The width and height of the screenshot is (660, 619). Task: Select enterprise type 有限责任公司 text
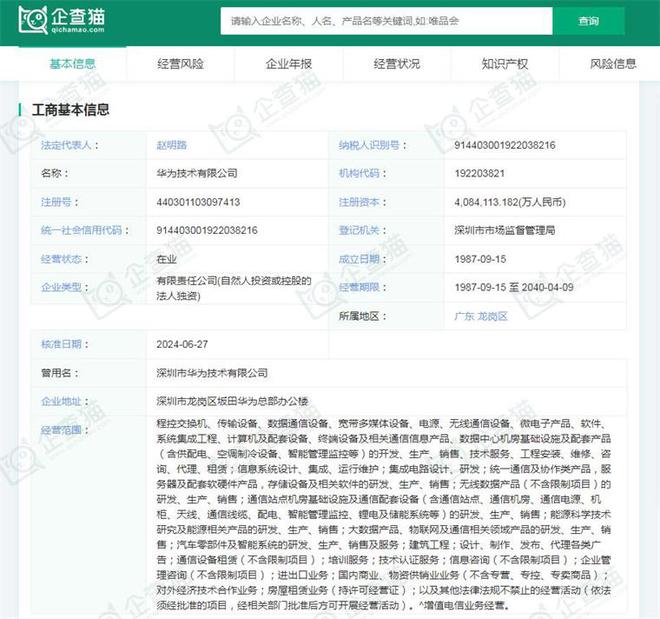pyautogui.click(x=234, y=288)
